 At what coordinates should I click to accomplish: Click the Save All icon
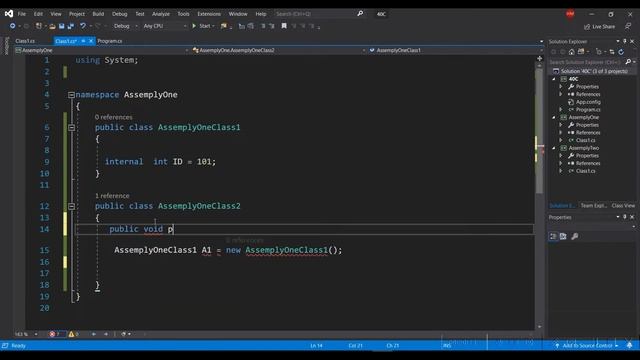(71, 26)
